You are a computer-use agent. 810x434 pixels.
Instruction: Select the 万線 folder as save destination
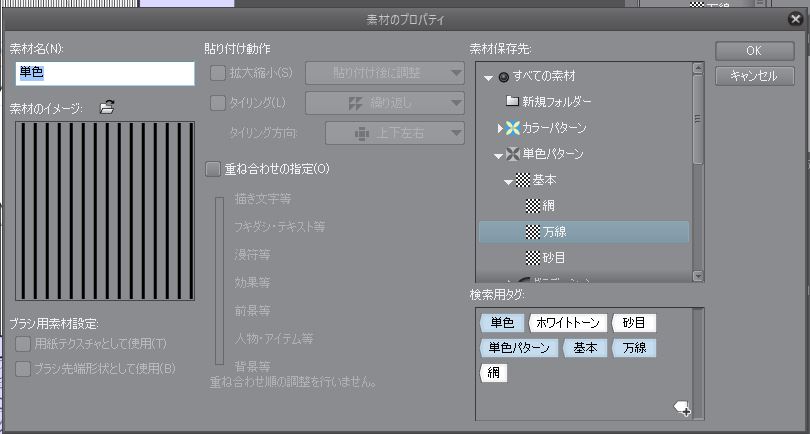[x=556, y=232]
